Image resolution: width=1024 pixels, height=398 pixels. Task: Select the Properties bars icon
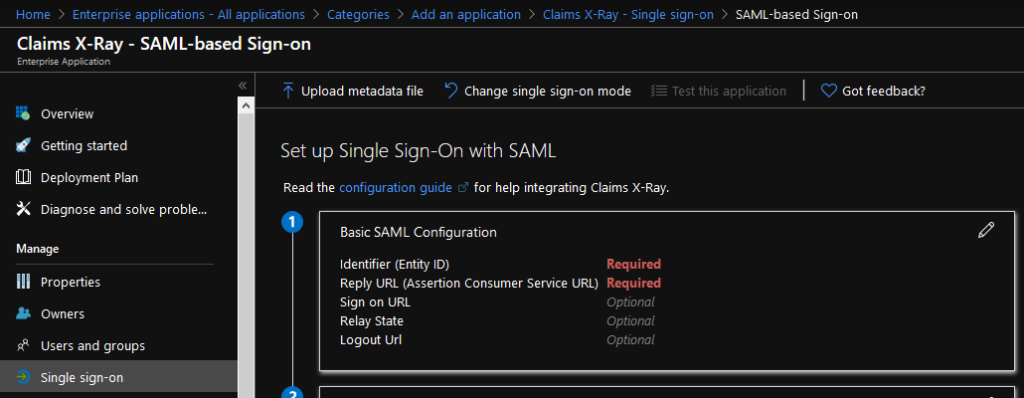coord(23,282)
